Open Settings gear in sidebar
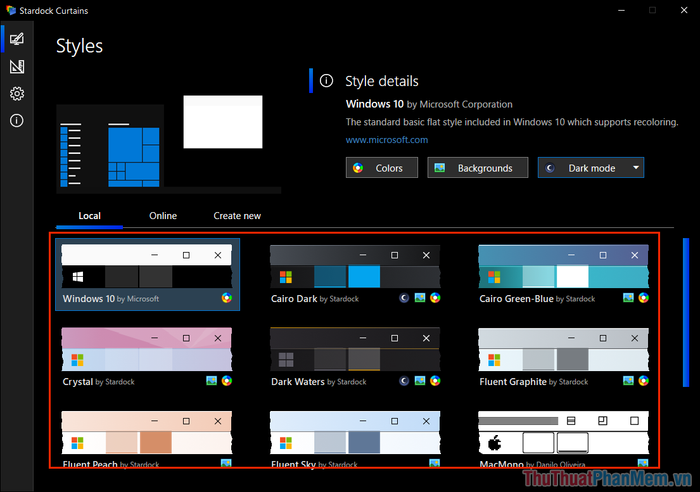 click(17, 94)
